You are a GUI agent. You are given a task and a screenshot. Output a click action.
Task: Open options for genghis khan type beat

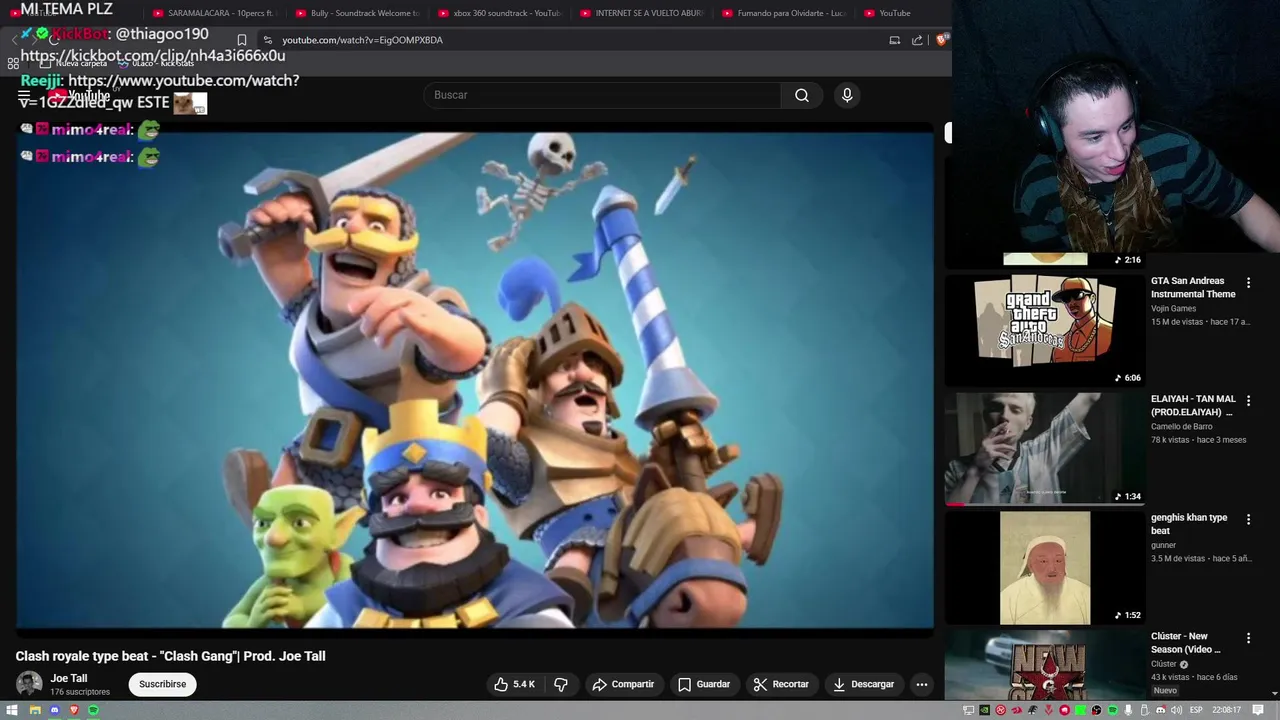pos(1248,519)
